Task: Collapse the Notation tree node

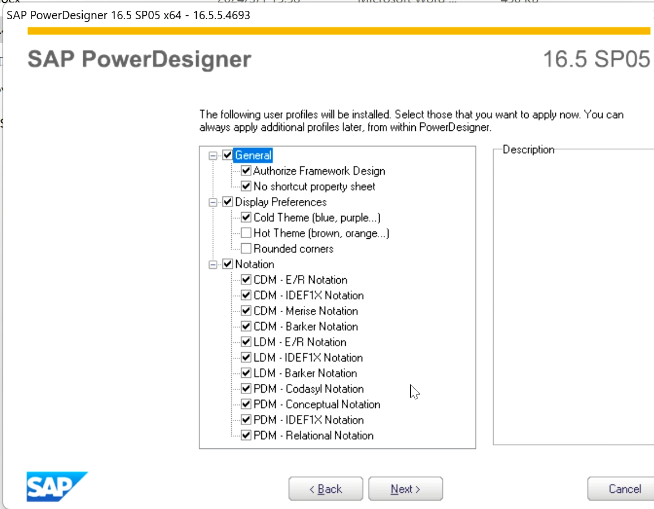Action: coord(213,264)
